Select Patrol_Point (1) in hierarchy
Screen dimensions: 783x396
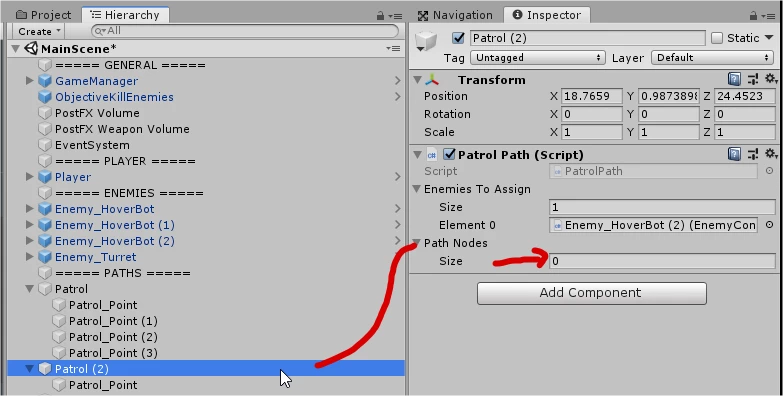pyautogui.click(x=113, y=321)
